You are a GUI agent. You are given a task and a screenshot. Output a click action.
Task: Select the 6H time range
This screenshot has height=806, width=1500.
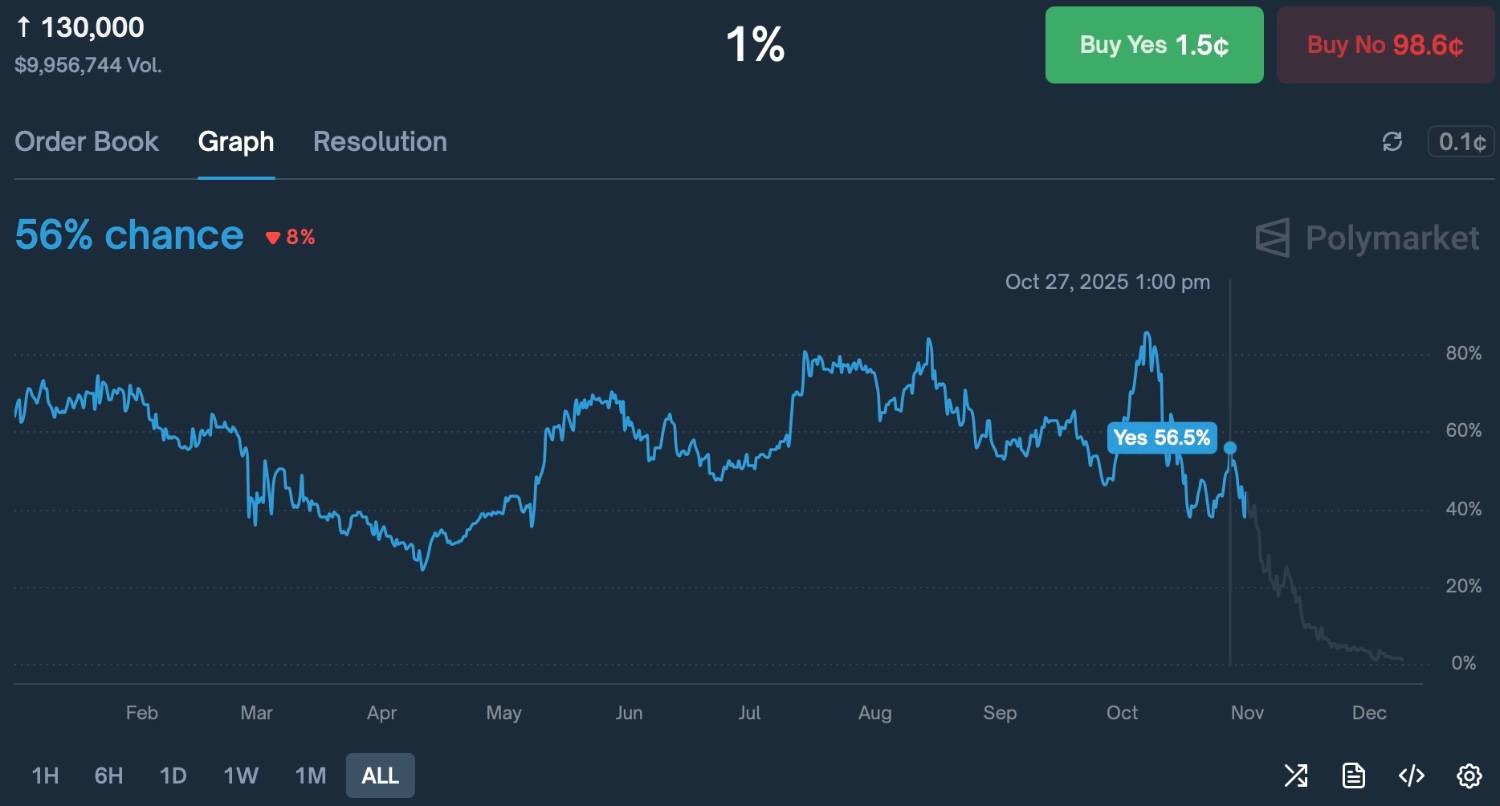[109, 775]
